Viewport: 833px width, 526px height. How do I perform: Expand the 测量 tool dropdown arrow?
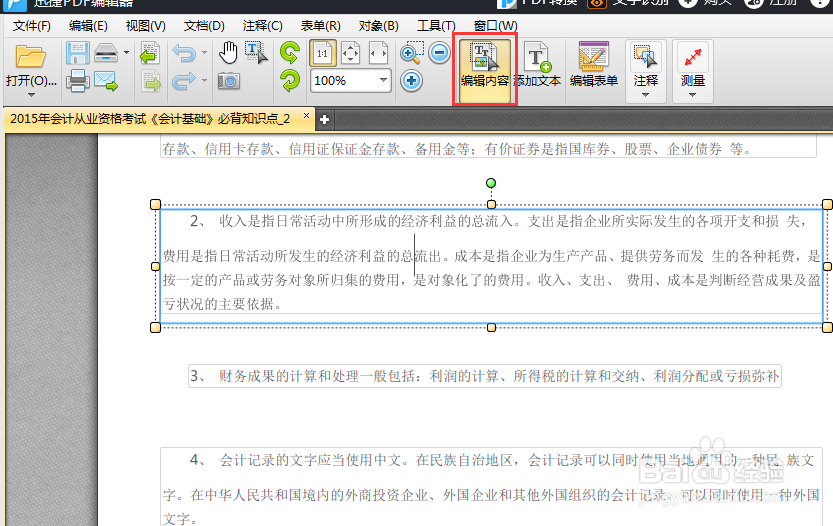tap(692, 95)
